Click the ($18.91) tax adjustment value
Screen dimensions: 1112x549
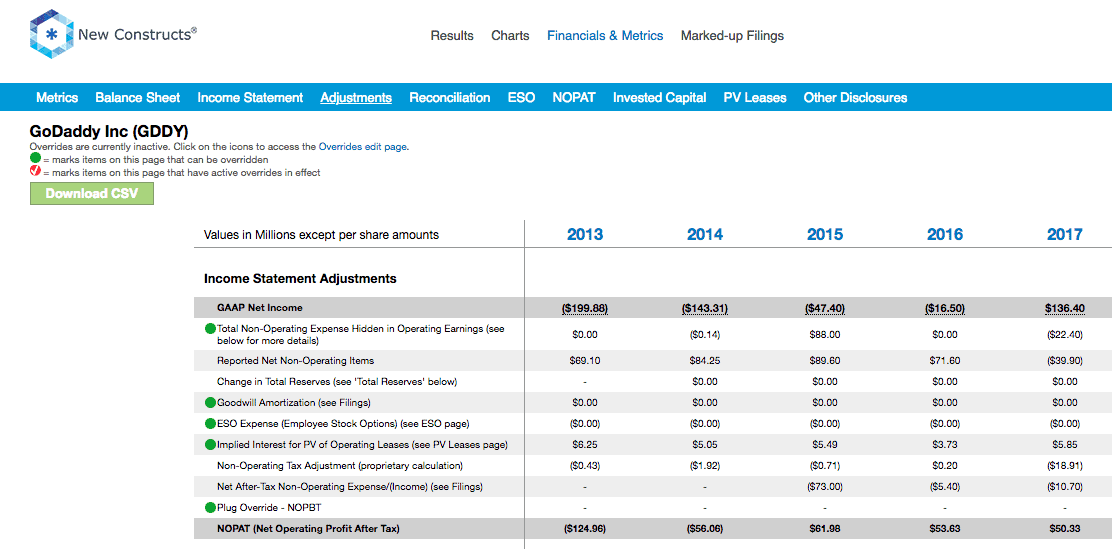pyautogui.click(x=1064, y=465)
